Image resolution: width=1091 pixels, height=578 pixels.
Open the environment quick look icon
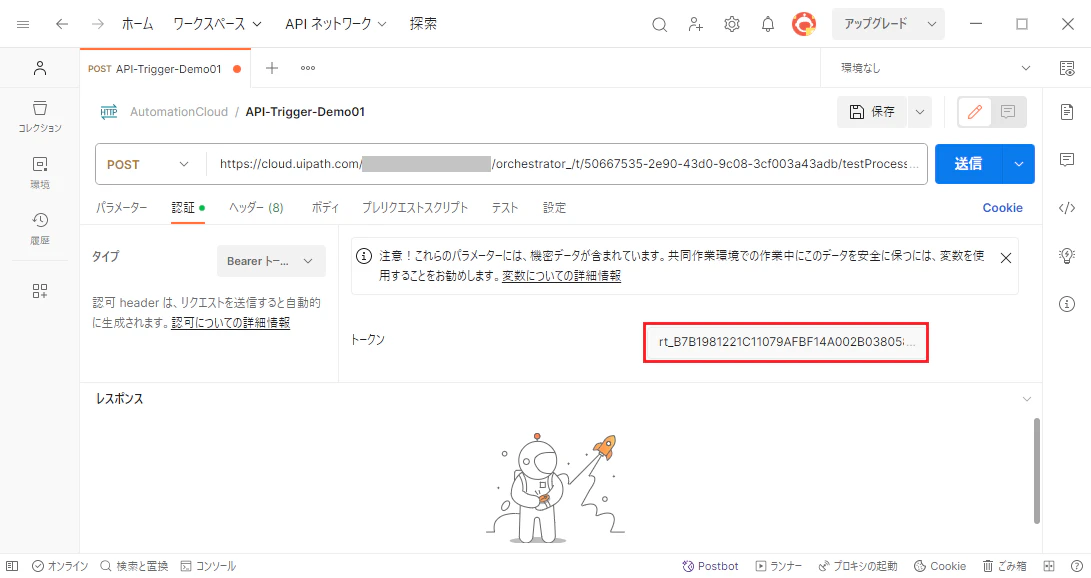coord(1067,67)
